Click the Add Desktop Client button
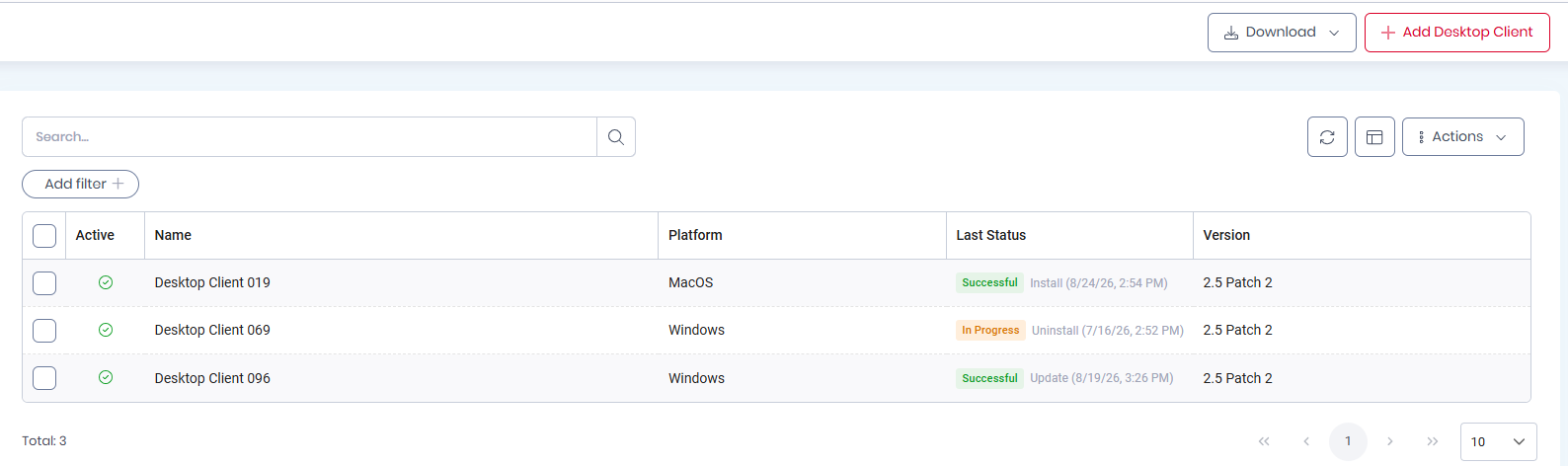The image size is (1568, 466). click(1456, 33)
